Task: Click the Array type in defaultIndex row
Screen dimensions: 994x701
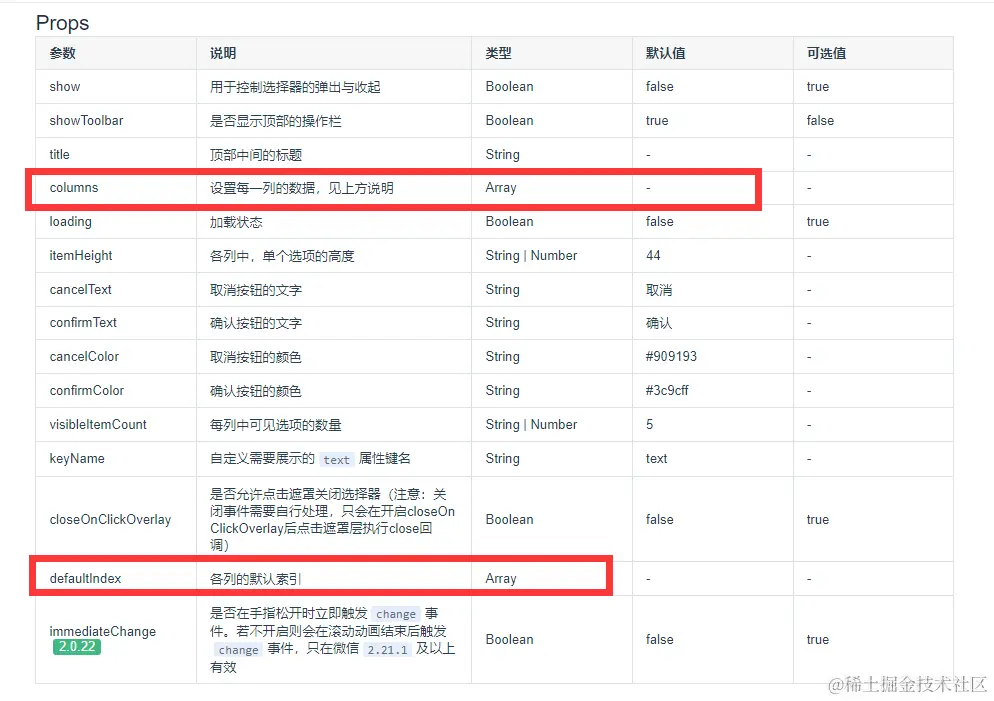Action: (x=501, y=578)
